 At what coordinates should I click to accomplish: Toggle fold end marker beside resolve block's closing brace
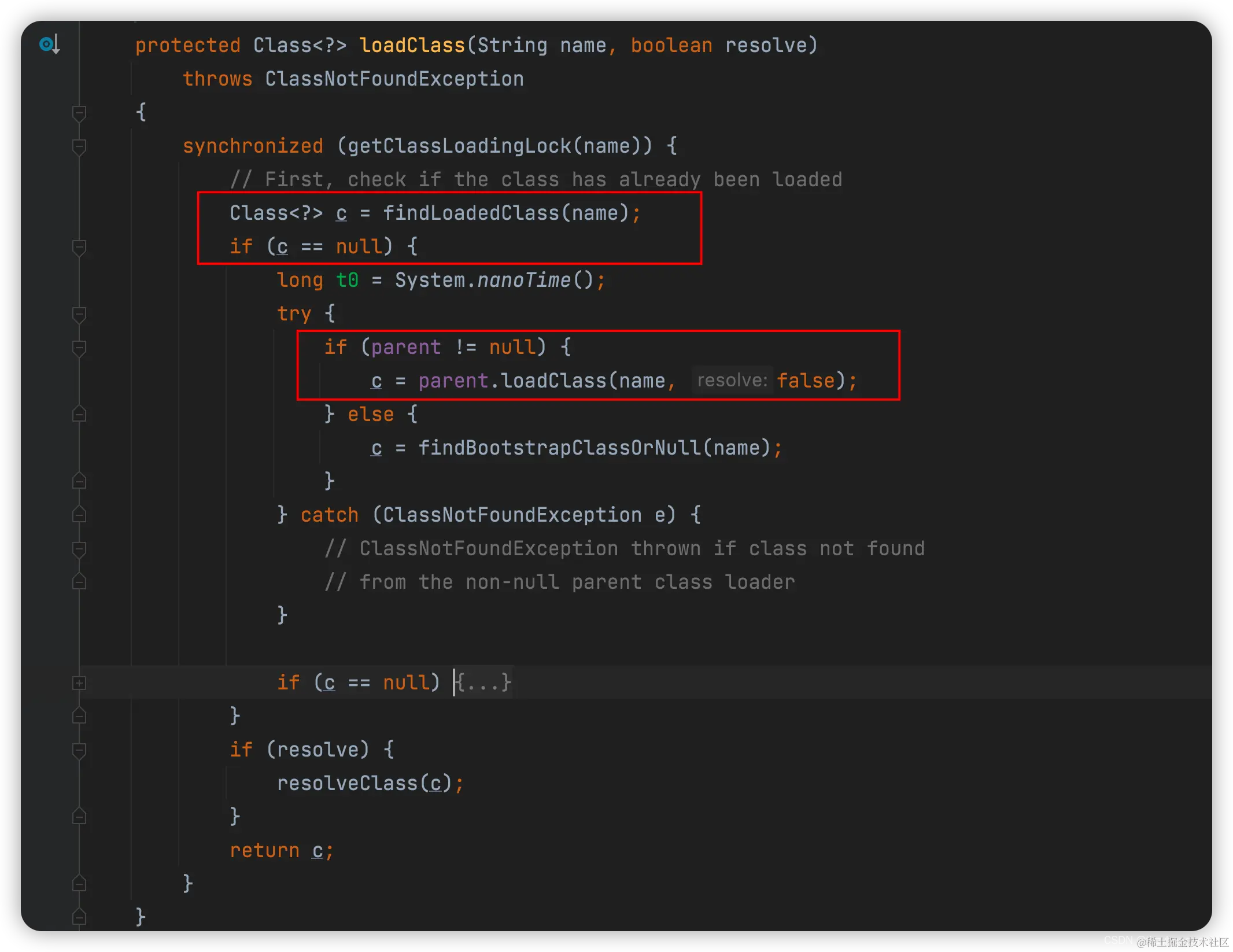79,817
